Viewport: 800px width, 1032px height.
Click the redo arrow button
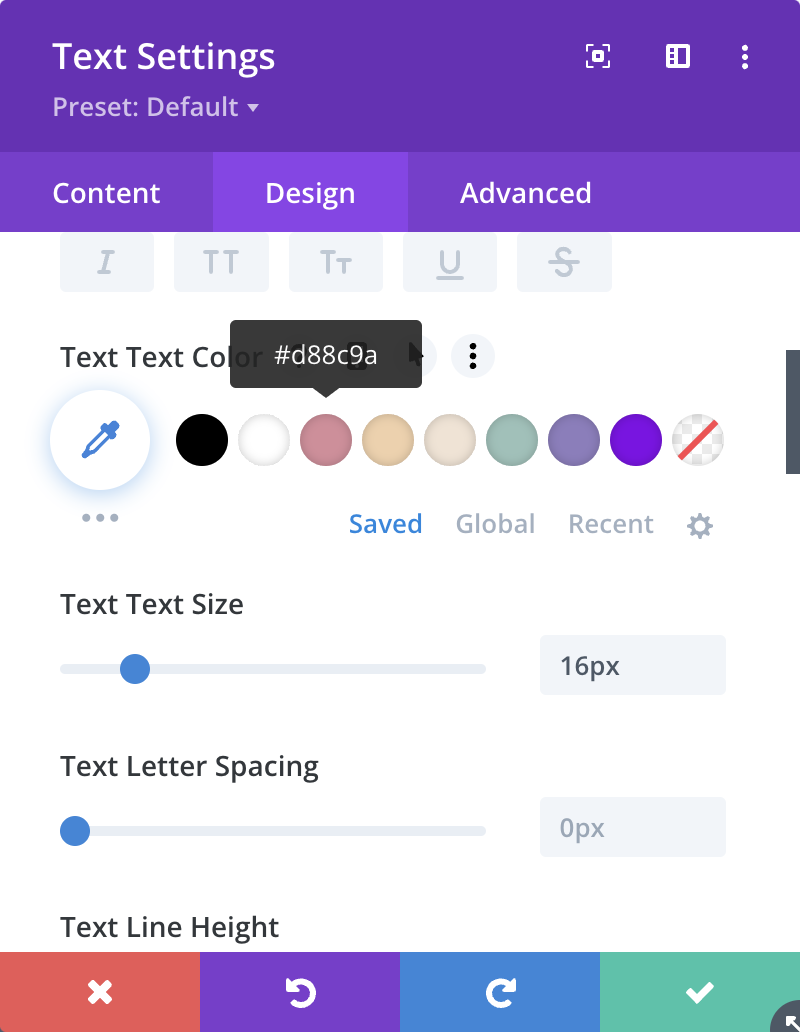500,992
